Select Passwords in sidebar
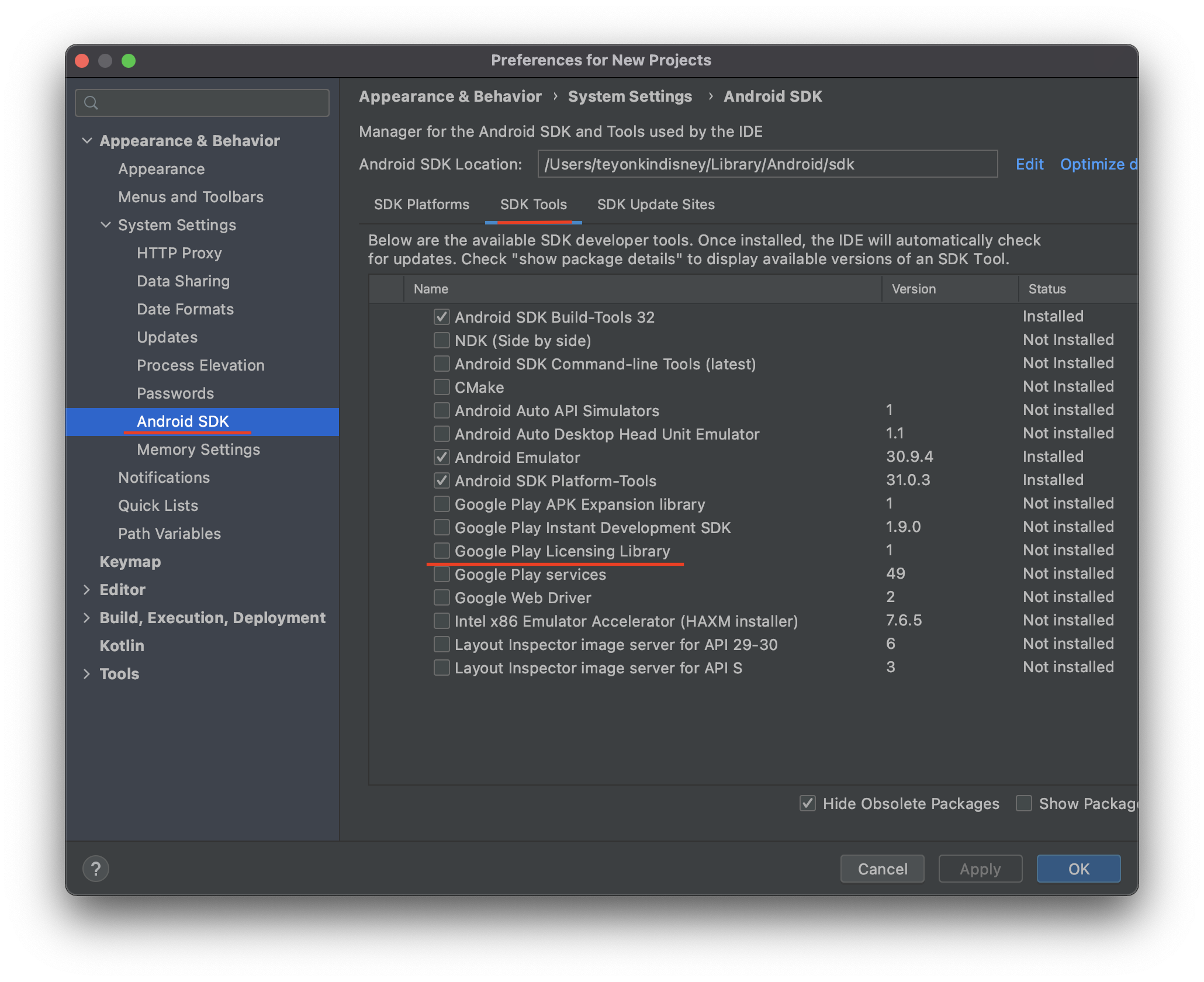This screenshot has width=1204, height=982. click(x=175, y=393)
